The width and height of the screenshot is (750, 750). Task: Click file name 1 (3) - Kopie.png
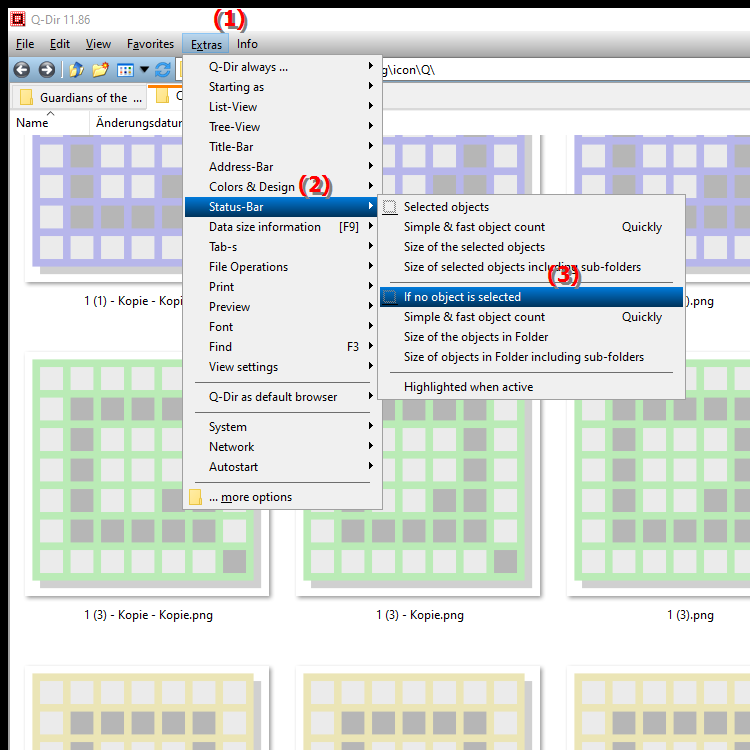(x=420, y=615)
